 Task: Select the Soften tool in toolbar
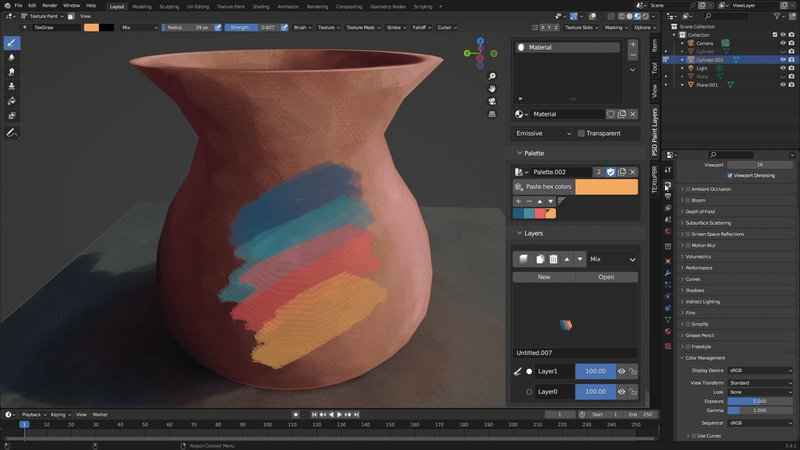click(12, 57)
